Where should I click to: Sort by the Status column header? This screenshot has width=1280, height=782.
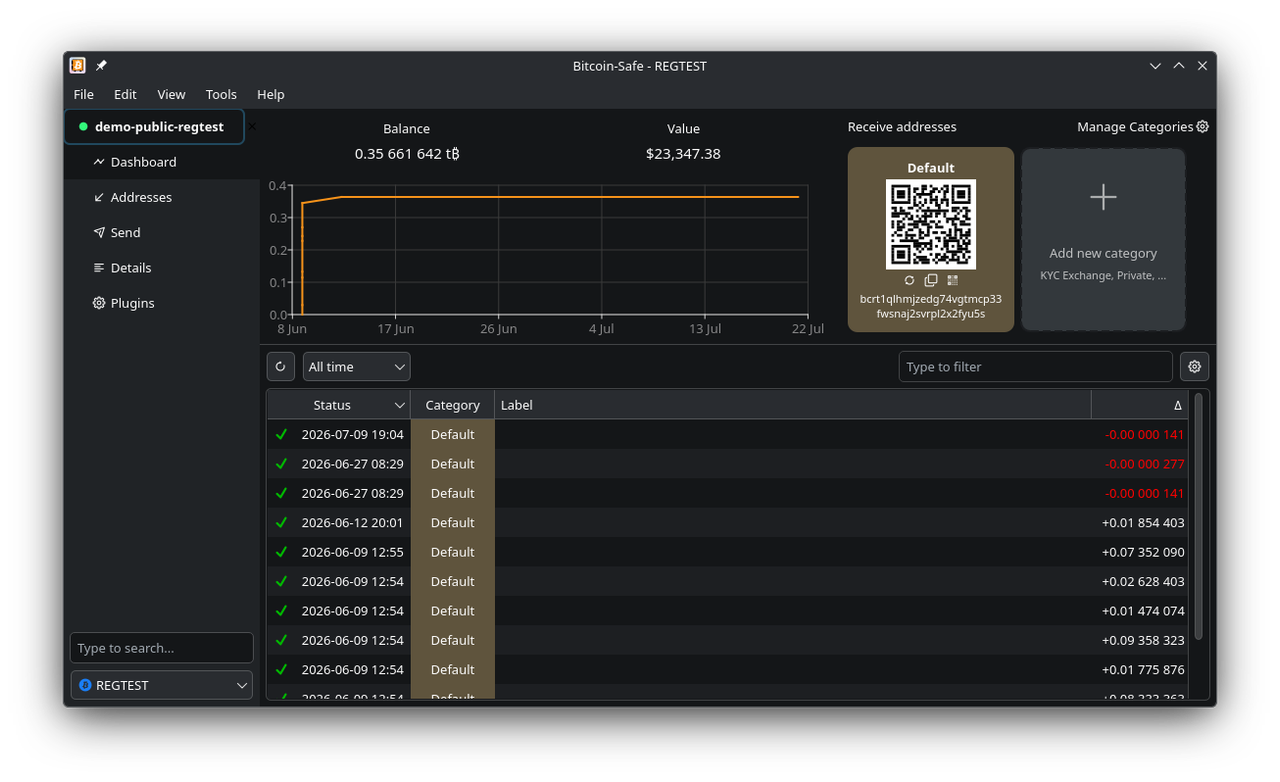[x=339, y=405]
